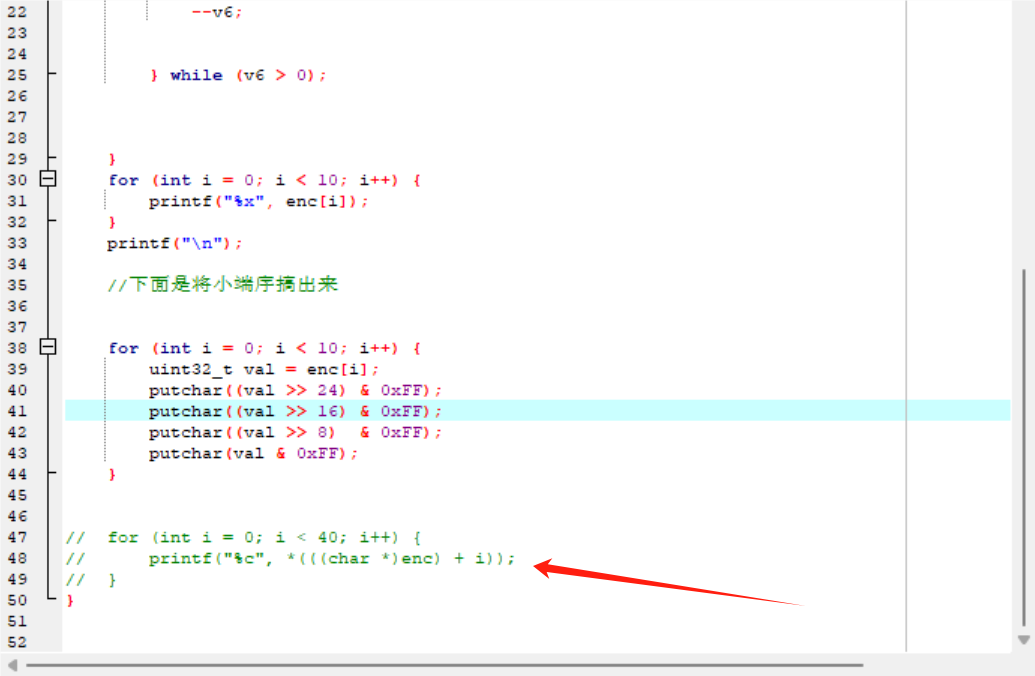This screenshot has height=676, width=1035.
Task: Click closing brace on line 32
Action: coord(112,222)
